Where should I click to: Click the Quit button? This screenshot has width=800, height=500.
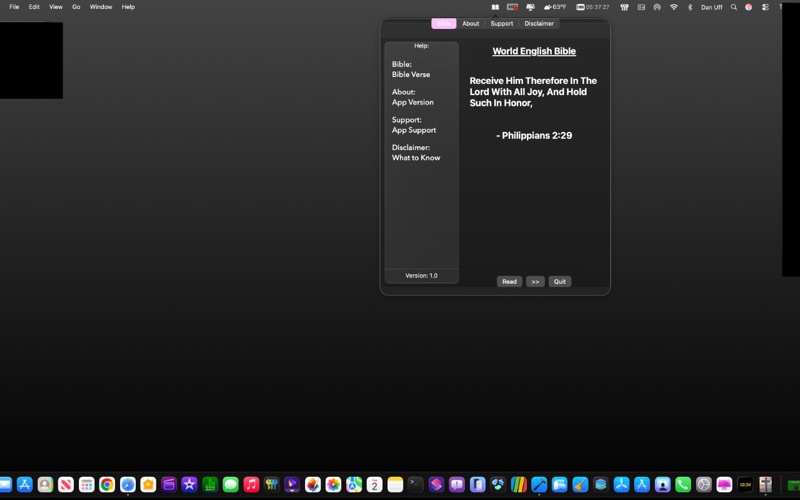(x=560, y=282)
